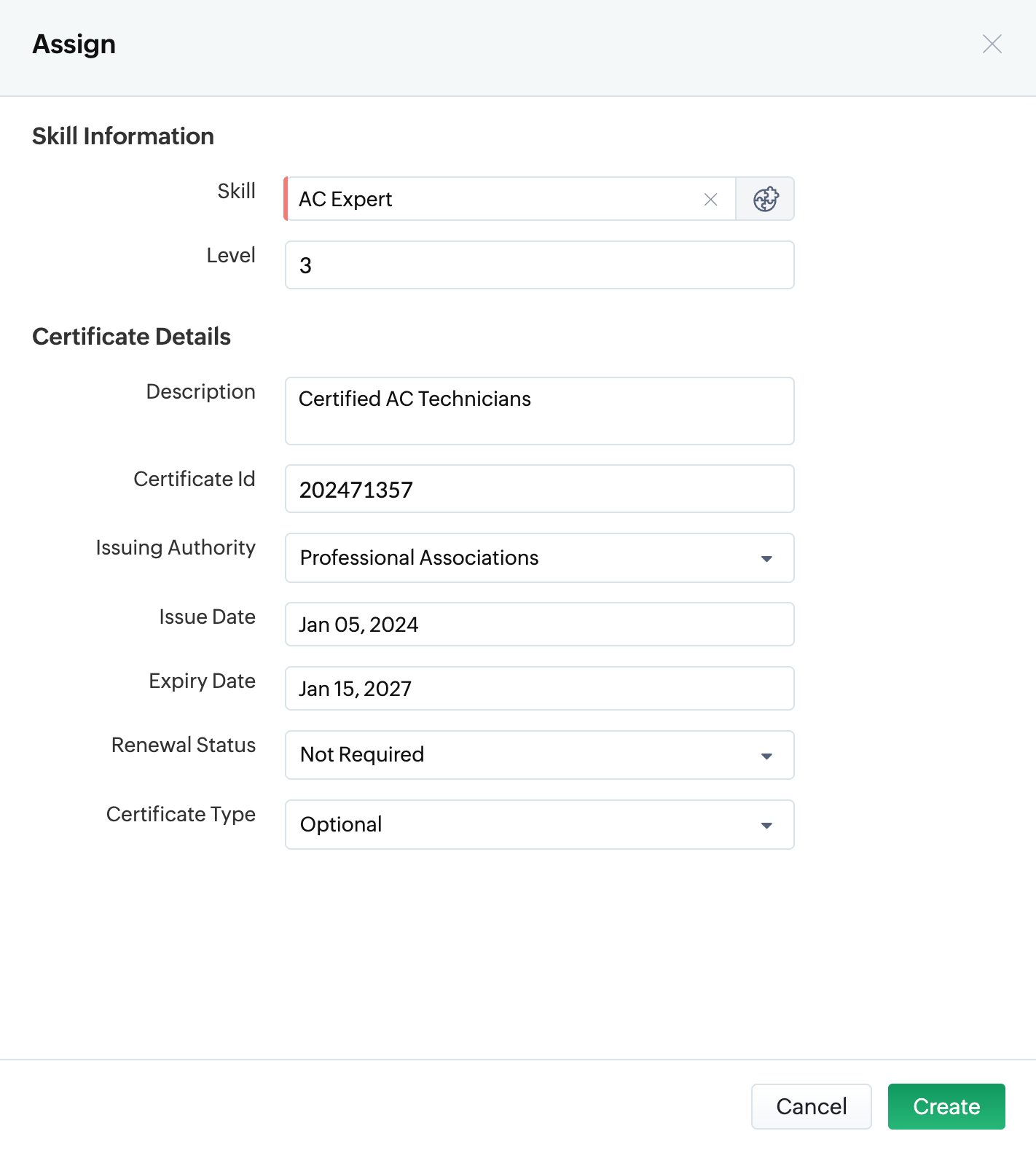
Task: Click the green Create button
Action: (946, 1106)
